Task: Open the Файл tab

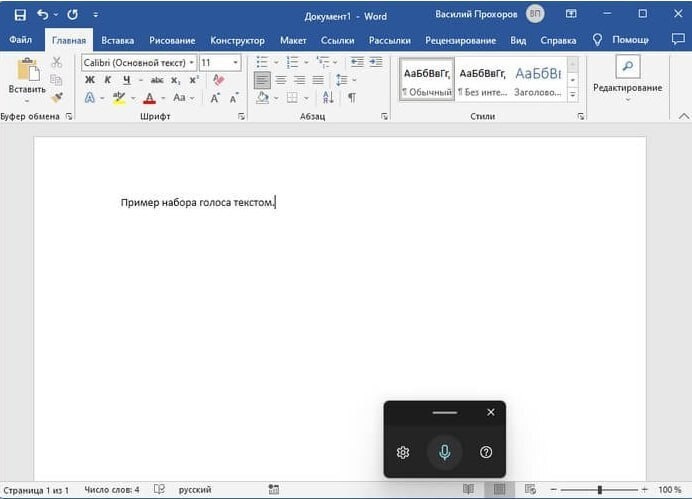Action: pos(20,40)
